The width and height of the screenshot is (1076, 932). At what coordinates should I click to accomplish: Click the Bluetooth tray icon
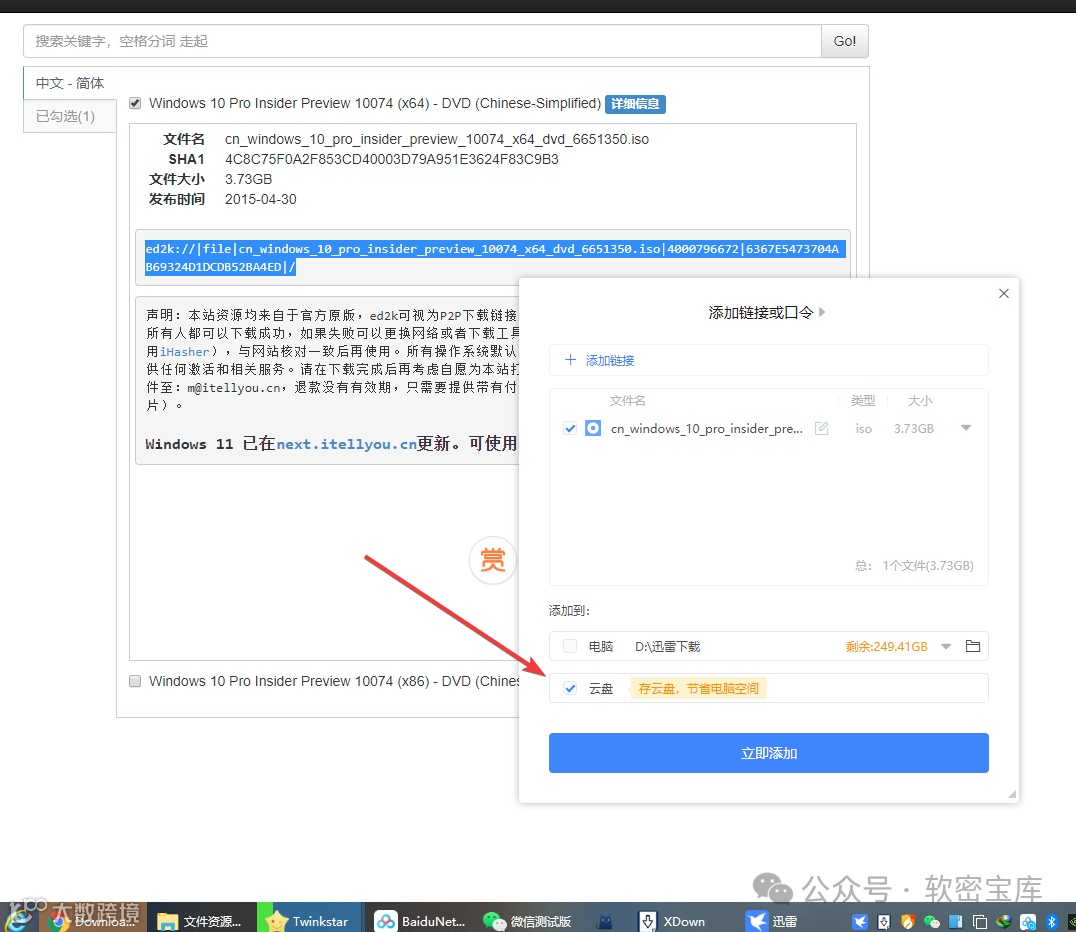(x=1051, y=922)
